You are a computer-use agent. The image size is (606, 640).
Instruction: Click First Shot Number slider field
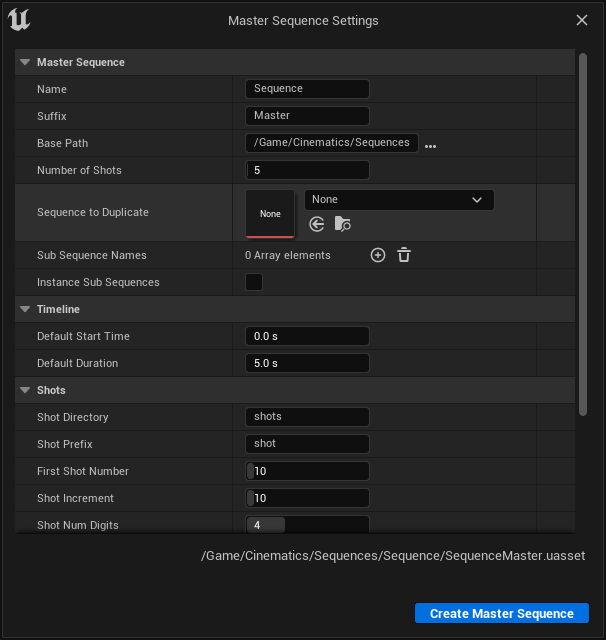click(x=307, y=471)
